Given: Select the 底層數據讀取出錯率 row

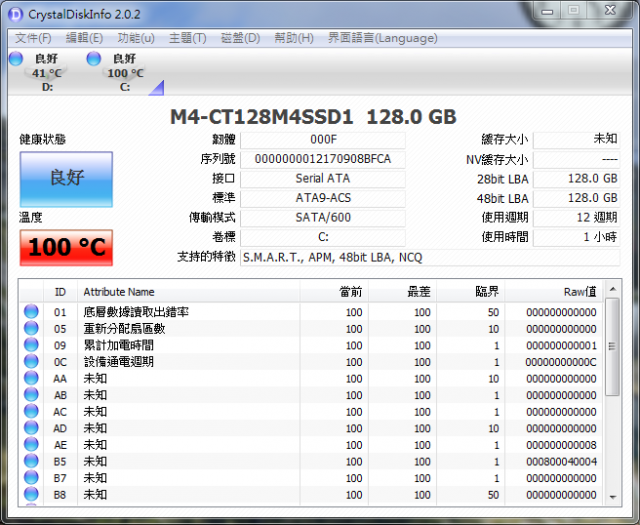Looking at the screenshot, I should coord(311,312).
